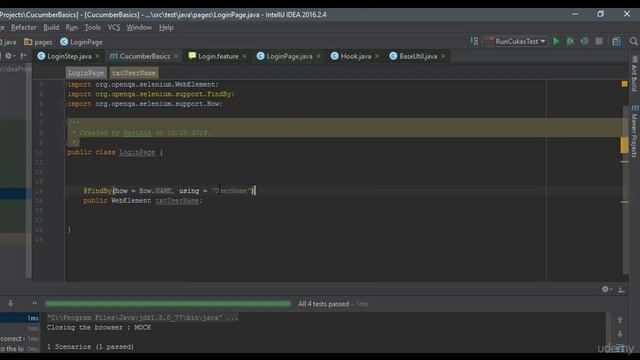The width and height of the screenshot is (640, 360).
Task: Click the down arrow in console output
Action: [x=620, y=334]
